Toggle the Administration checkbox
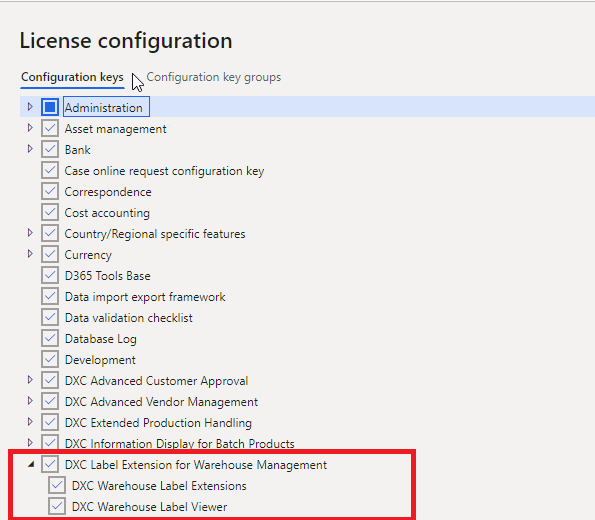 pyautogui.click(x=50, y=107)
